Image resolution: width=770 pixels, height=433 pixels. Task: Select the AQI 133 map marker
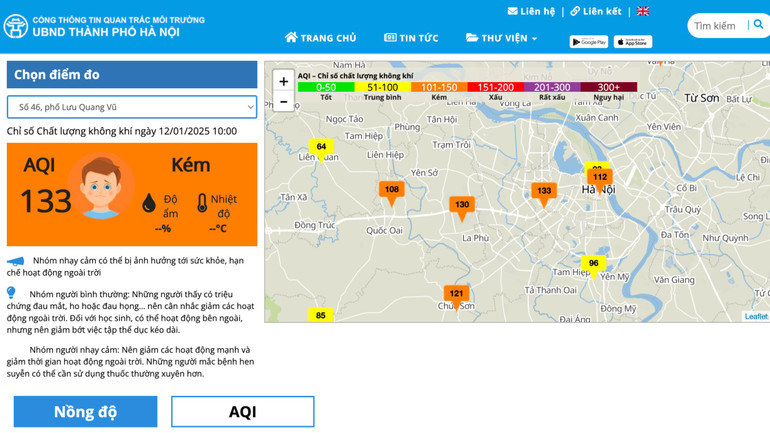[544, 192]
